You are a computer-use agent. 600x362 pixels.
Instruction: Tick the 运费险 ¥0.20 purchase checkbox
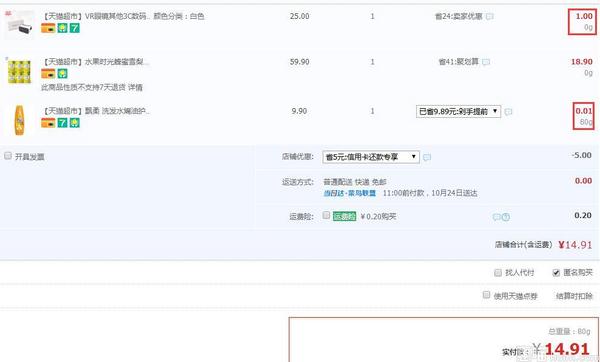pyautogui.click(x=326, y=215)
